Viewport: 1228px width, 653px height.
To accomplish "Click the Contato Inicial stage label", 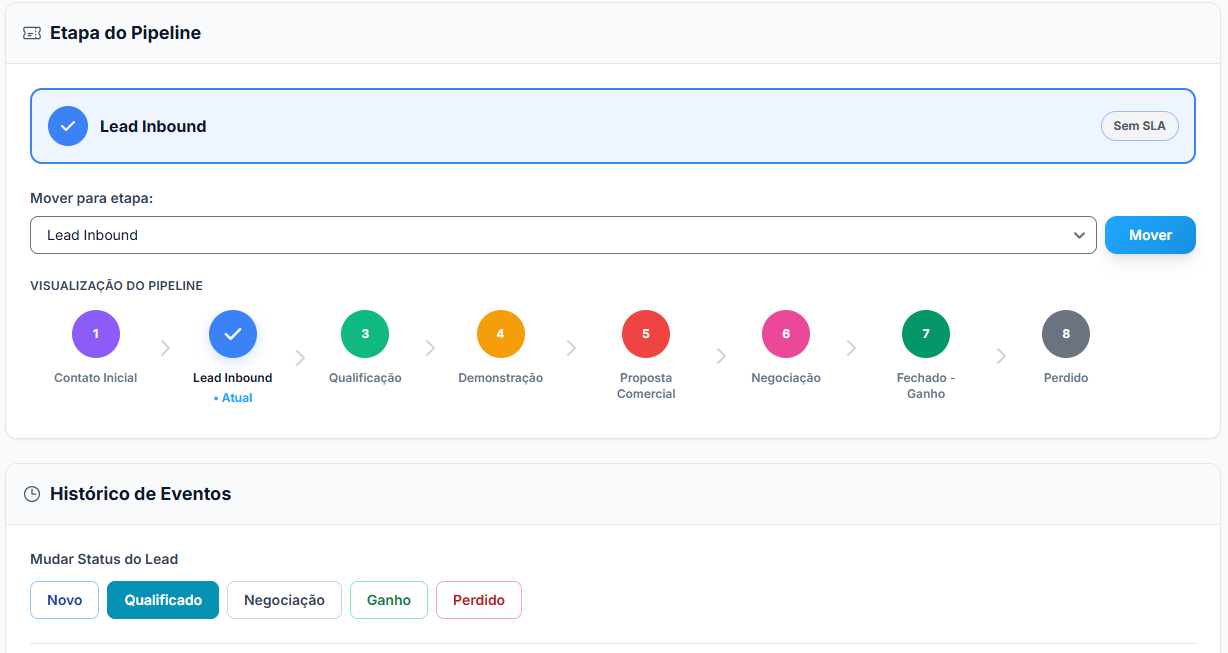I will (x=96, y=378).
